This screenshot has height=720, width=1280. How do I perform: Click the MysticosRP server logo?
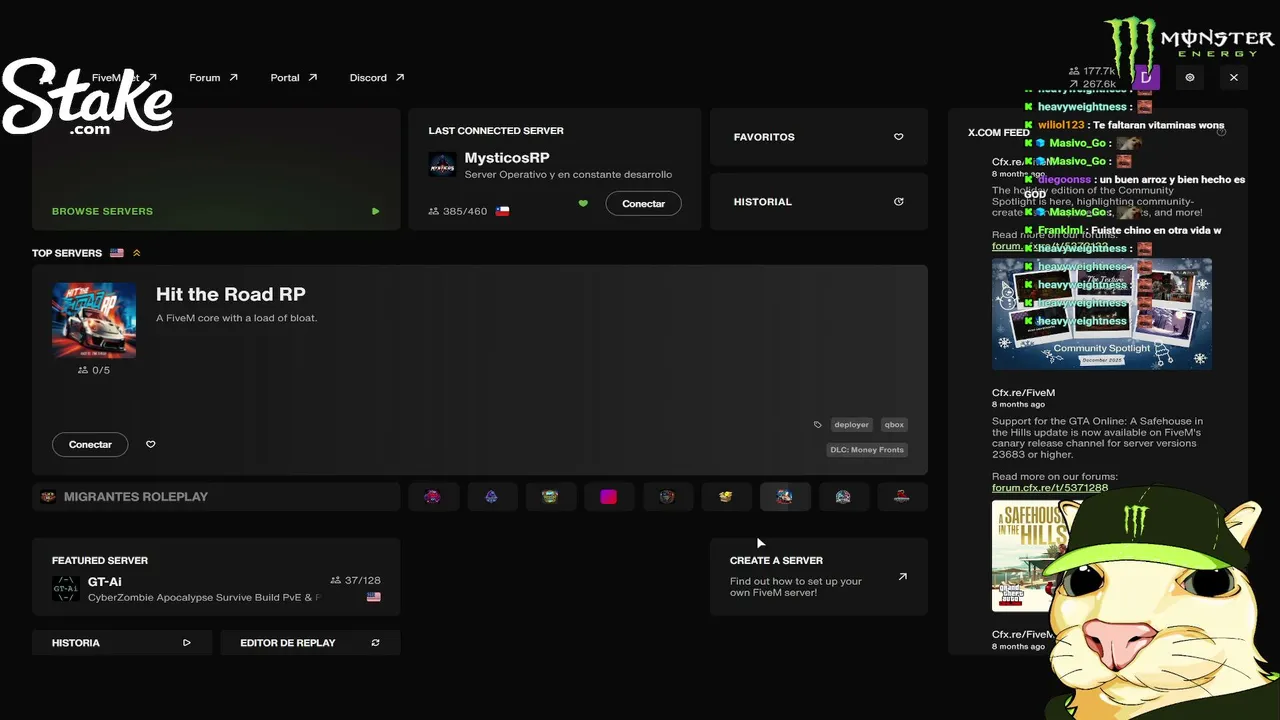click(x=442, y=165)
